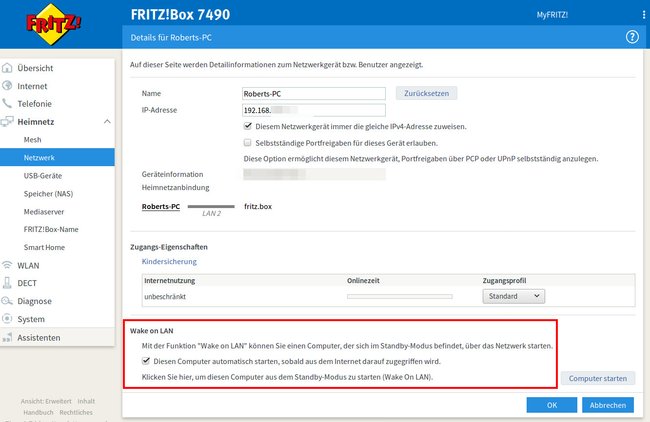Image resolution: width=650 pixels, height=422 pixels.
Task: Click into the Name input field
Action: [314, 94]
